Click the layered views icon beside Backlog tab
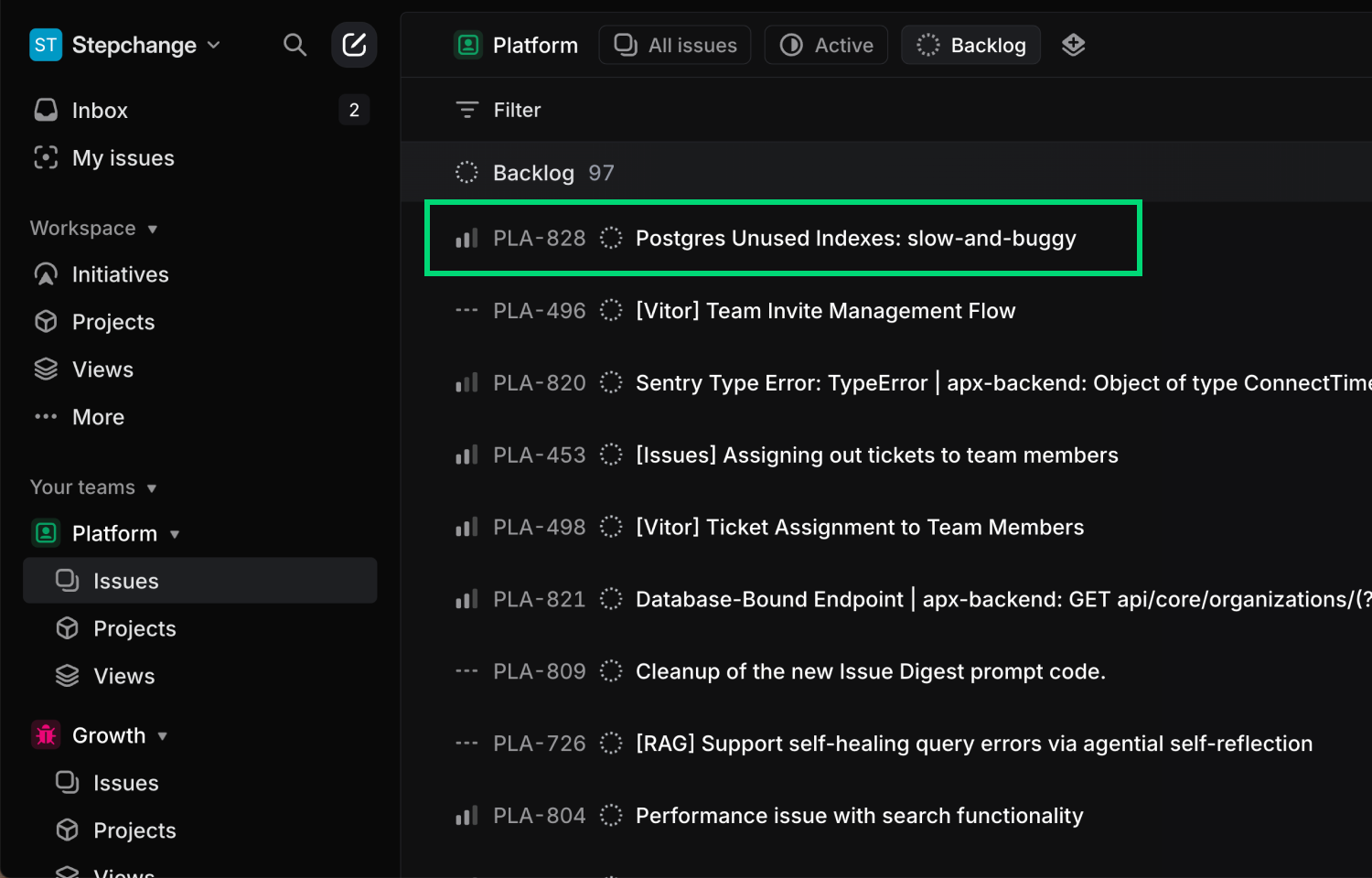This screenshot has width=1372, height=878. [x=1073, y=44]
